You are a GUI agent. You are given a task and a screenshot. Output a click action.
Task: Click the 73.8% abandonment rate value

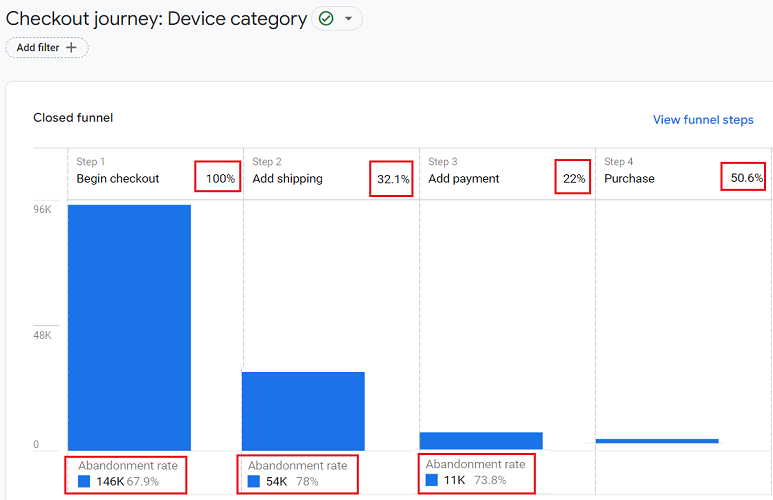[x=490, y=480]
